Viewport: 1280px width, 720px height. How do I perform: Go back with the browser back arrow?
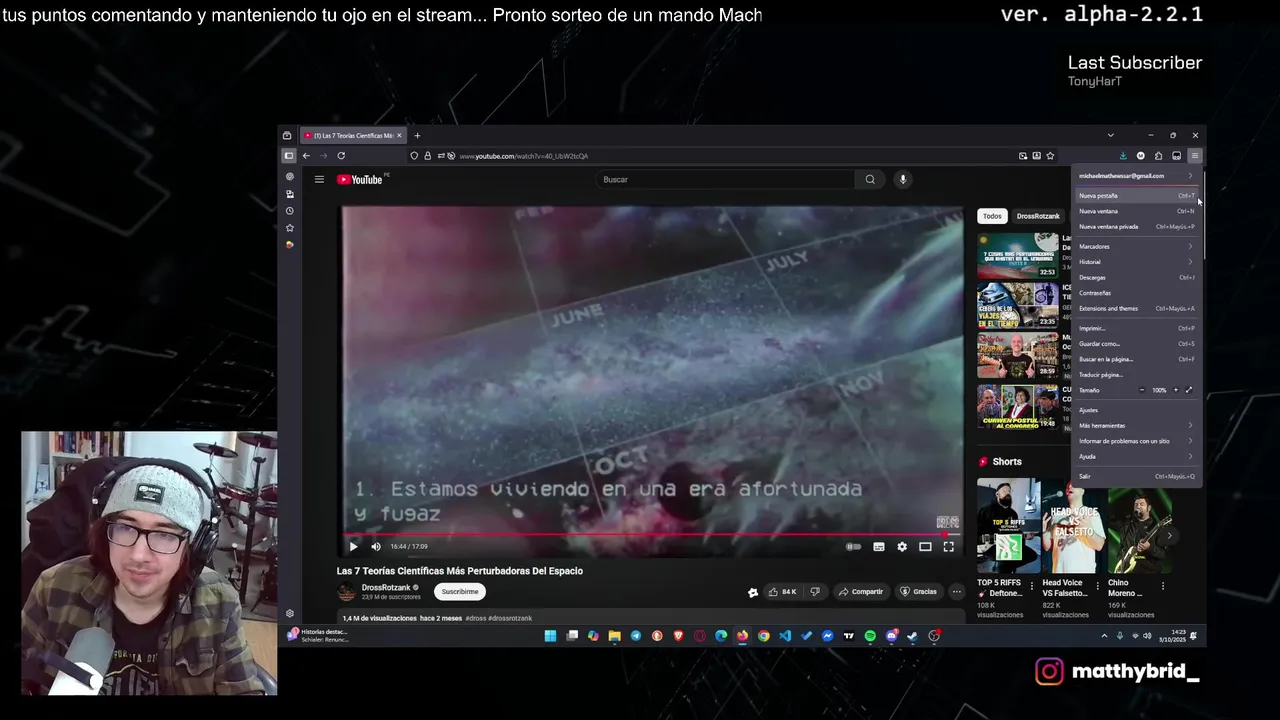click(x=306, y=156)
